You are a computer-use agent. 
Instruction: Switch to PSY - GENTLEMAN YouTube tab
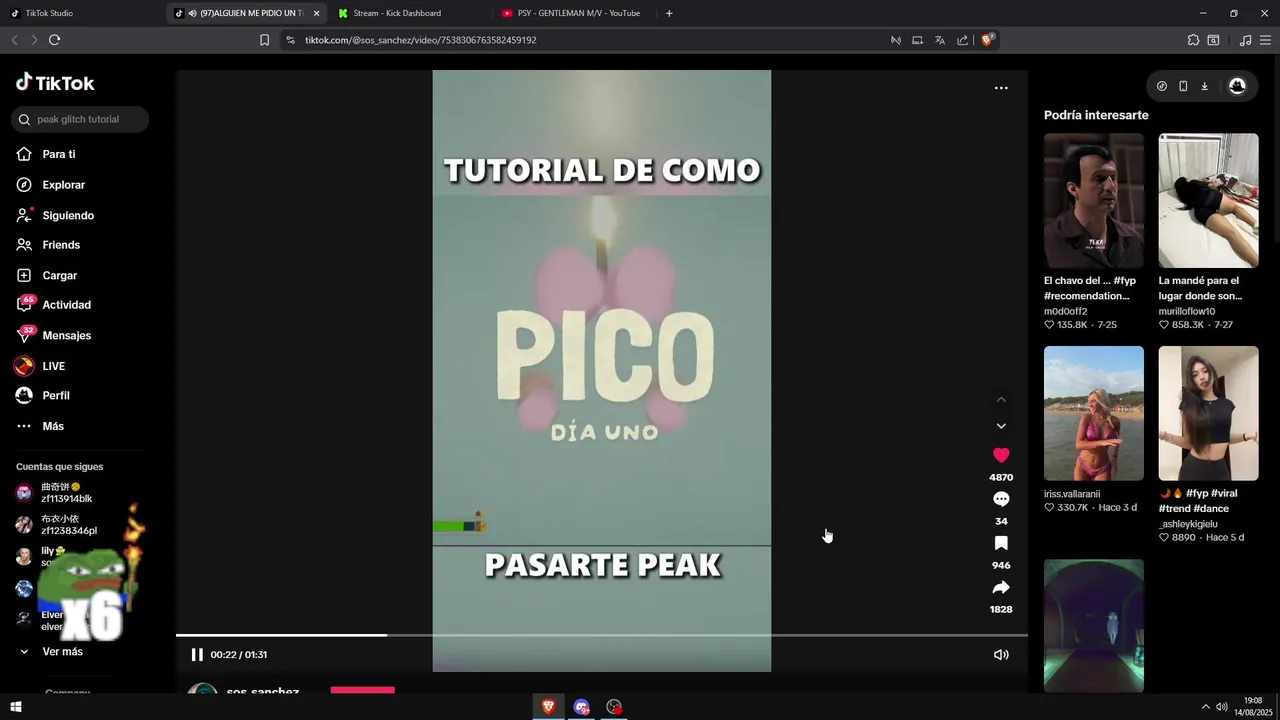571,13
